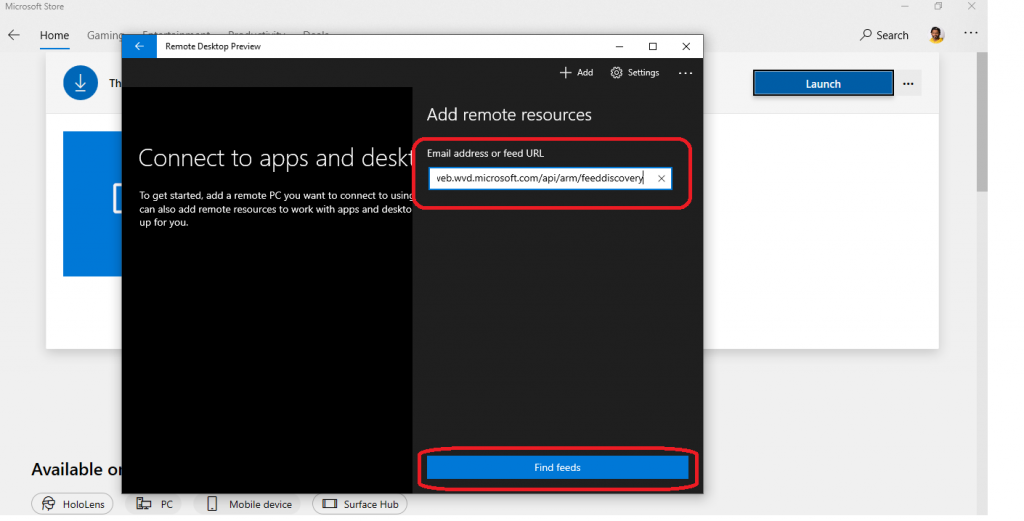The height and width of the screenshot is (521, 1024).
Task: Open Remote Desktop more options ellipsis
Action: click(x=685, y=73)
